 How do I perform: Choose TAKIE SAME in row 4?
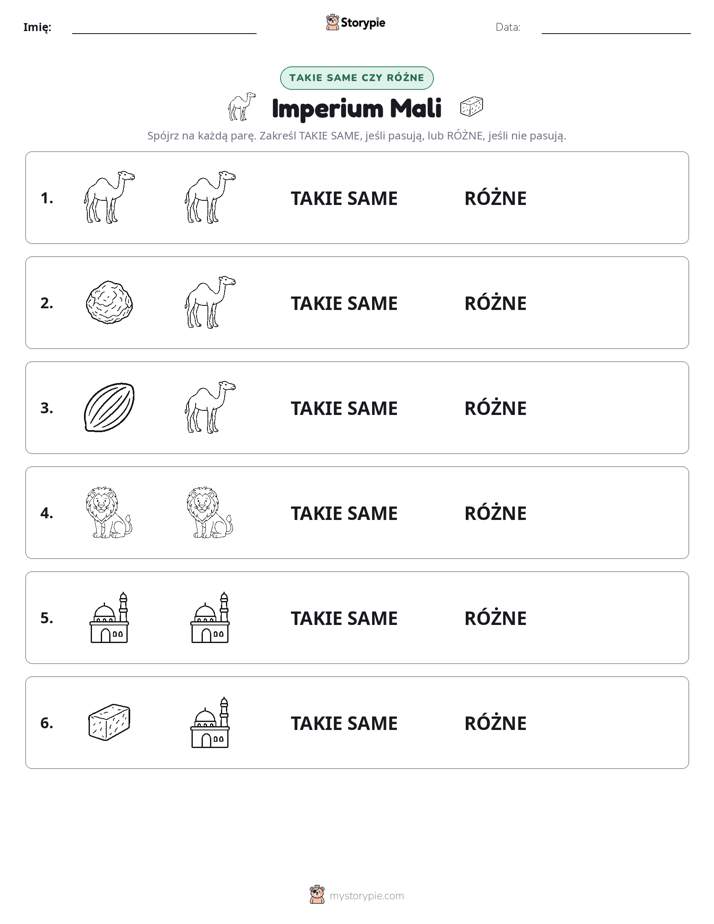(x=344, y=513)
